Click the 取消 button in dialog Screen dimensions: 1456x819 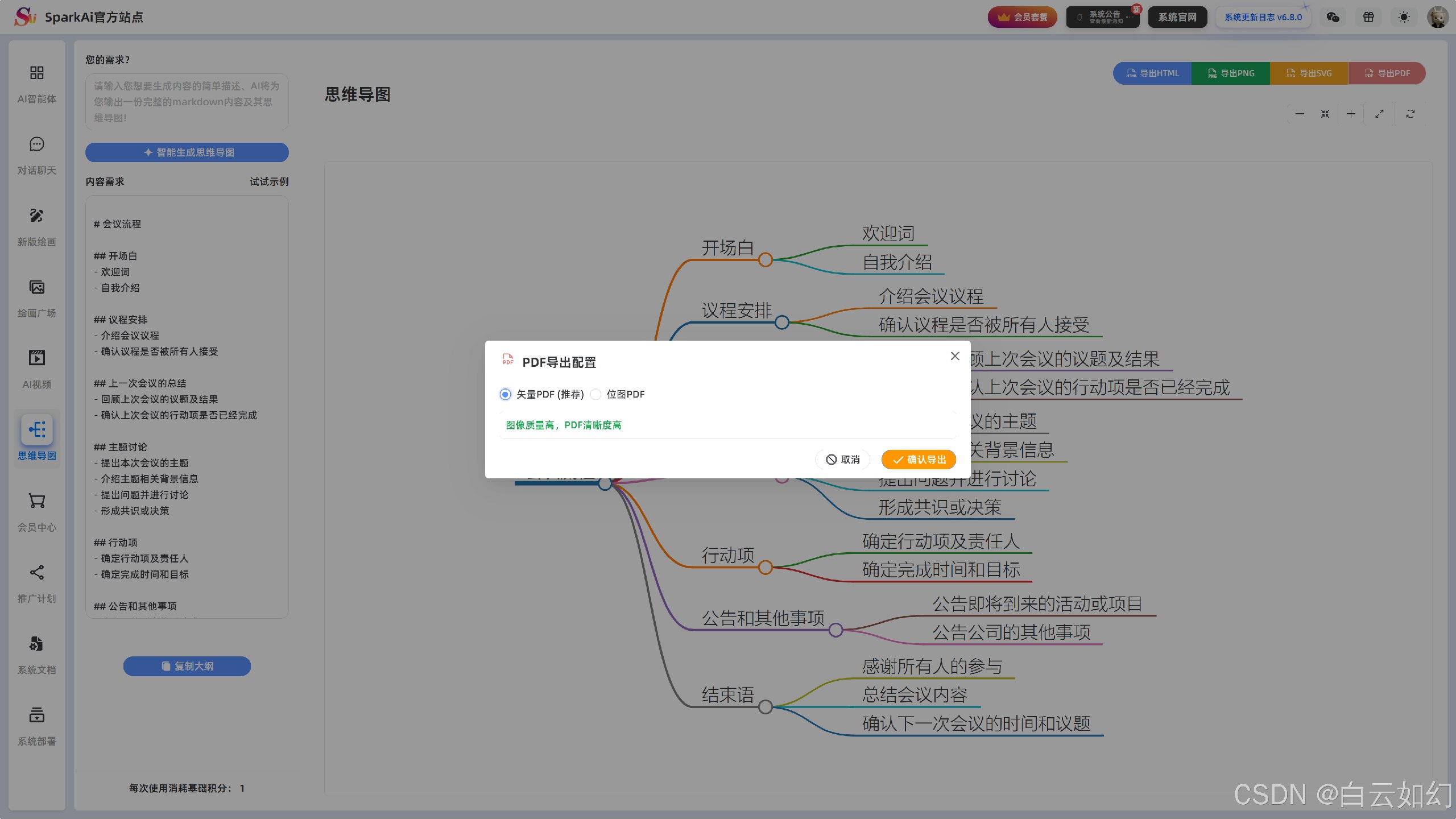tap(843, 460)
